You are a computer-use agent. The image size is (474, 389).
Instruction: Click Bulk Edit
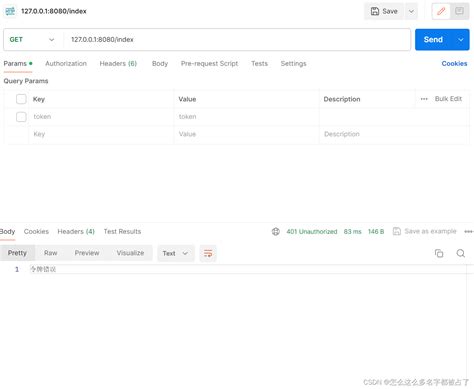pos(448,99)
